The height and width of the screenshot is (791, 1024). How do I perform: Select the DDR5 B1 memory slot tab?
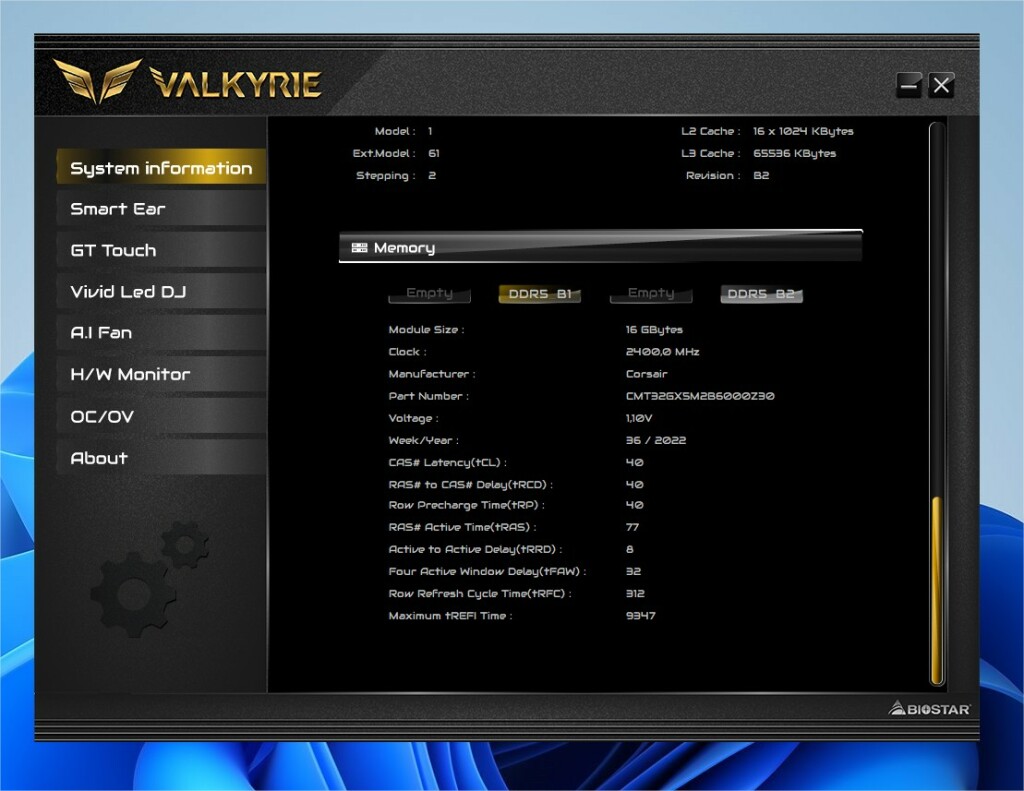pyautogui.click(x=539, y=293)
